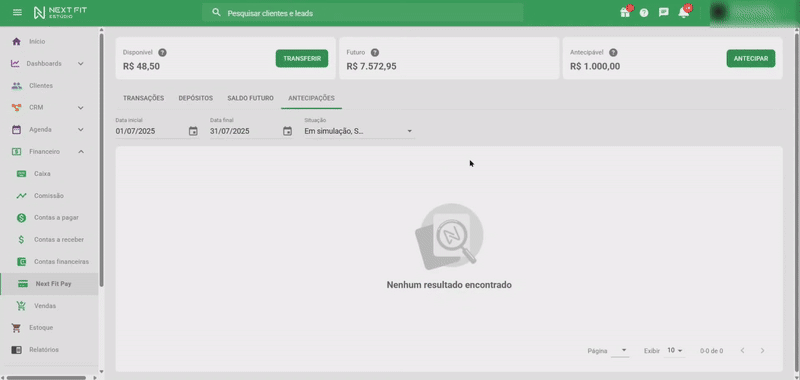
Task: Click the Transferir button
Action: click(x=302, y=59)
